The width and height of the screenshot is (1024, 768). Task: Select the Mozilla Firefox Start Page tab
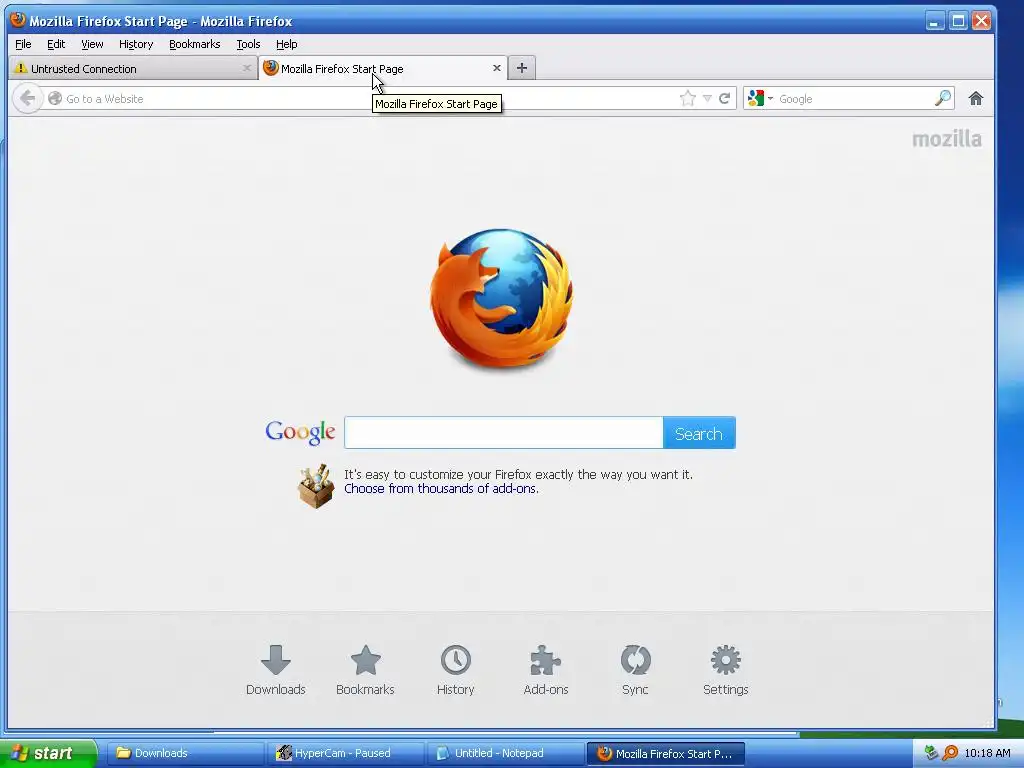pyautogui.click(x=383, y=68)
